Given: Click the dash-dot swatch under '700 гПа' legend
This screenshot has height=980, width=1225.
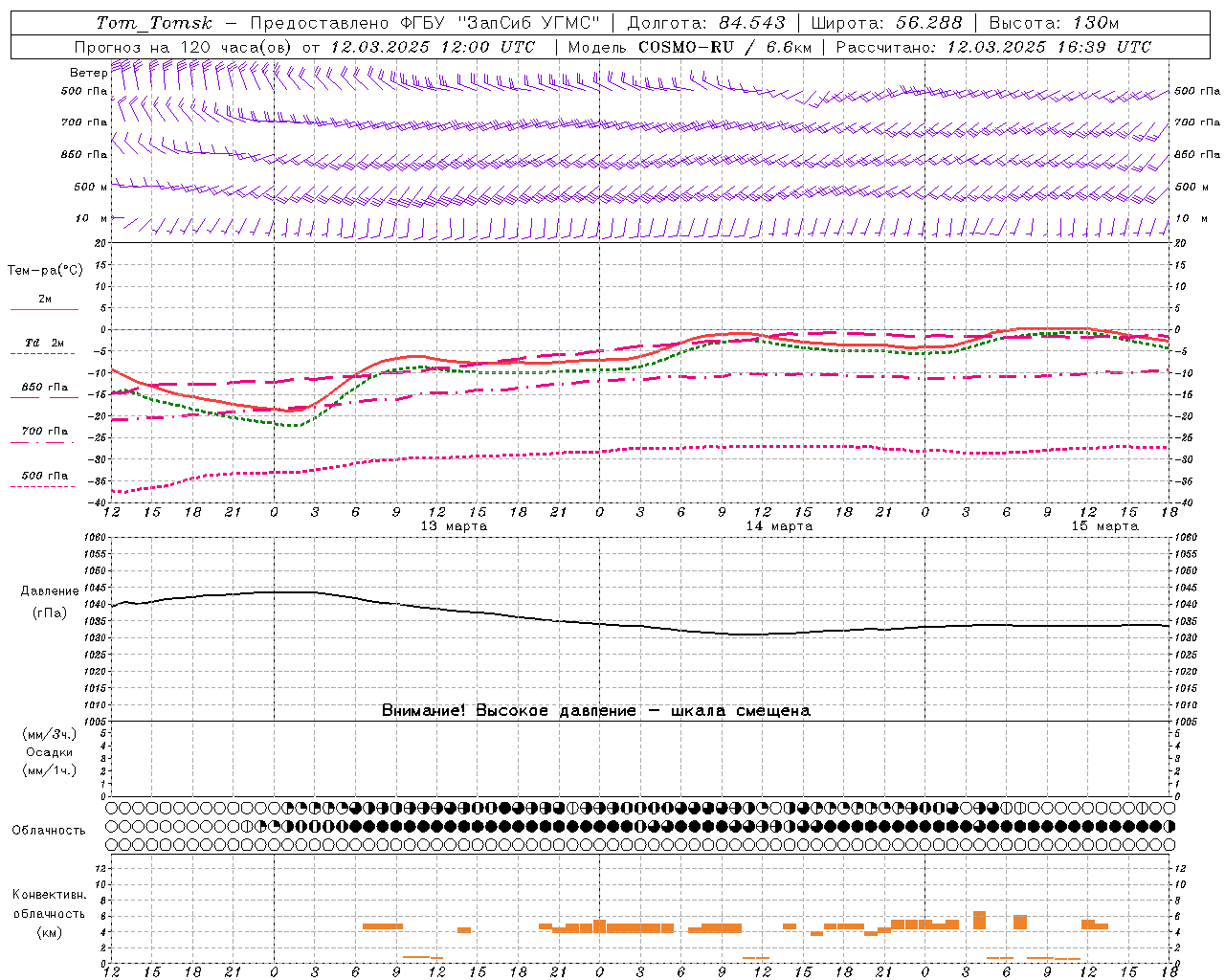Looking at the screenshot, I should click(43, 442).
